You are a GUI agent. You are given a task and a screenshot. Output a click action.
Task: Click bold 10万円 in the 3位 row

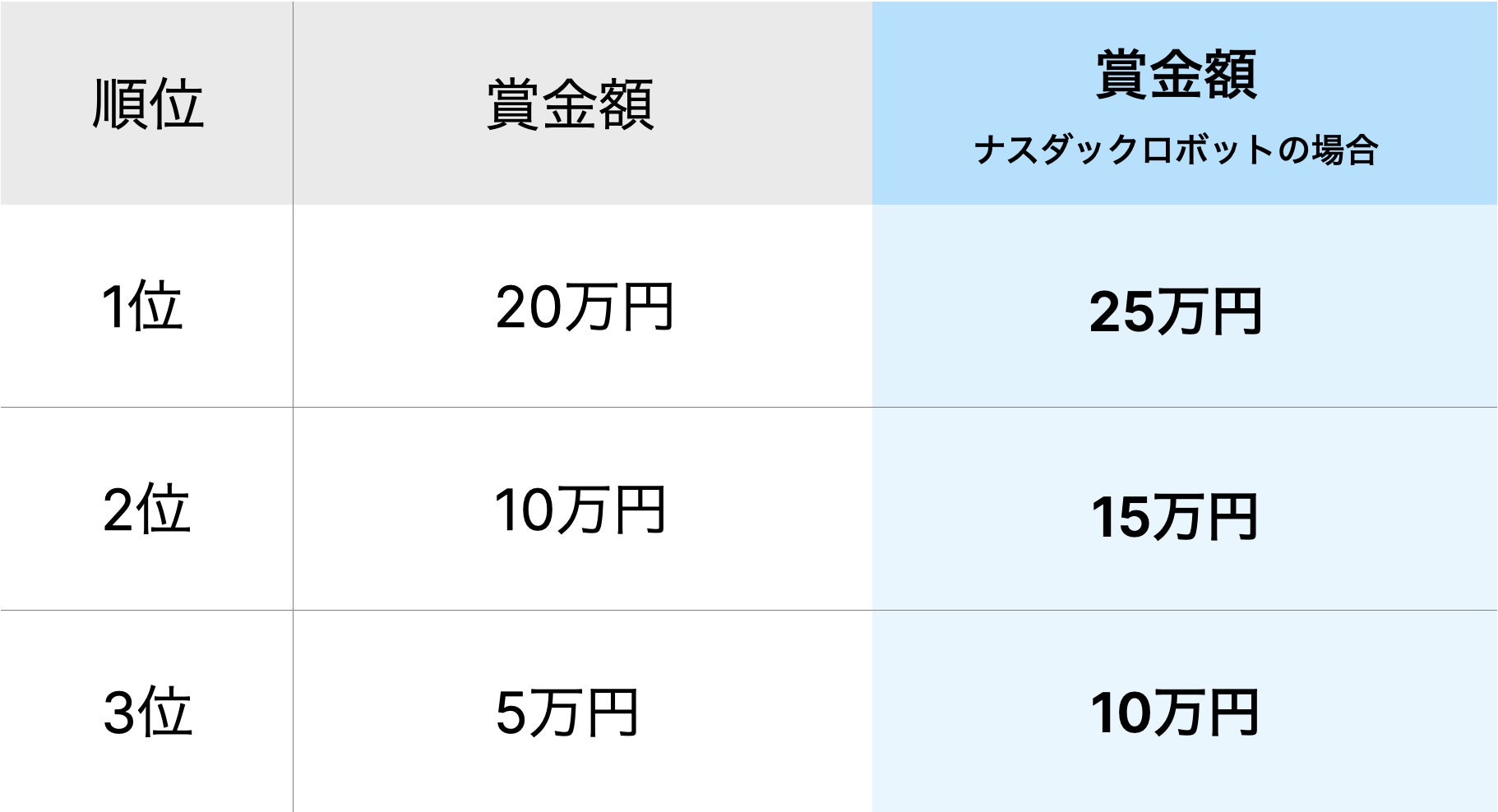click(1174, 713)
